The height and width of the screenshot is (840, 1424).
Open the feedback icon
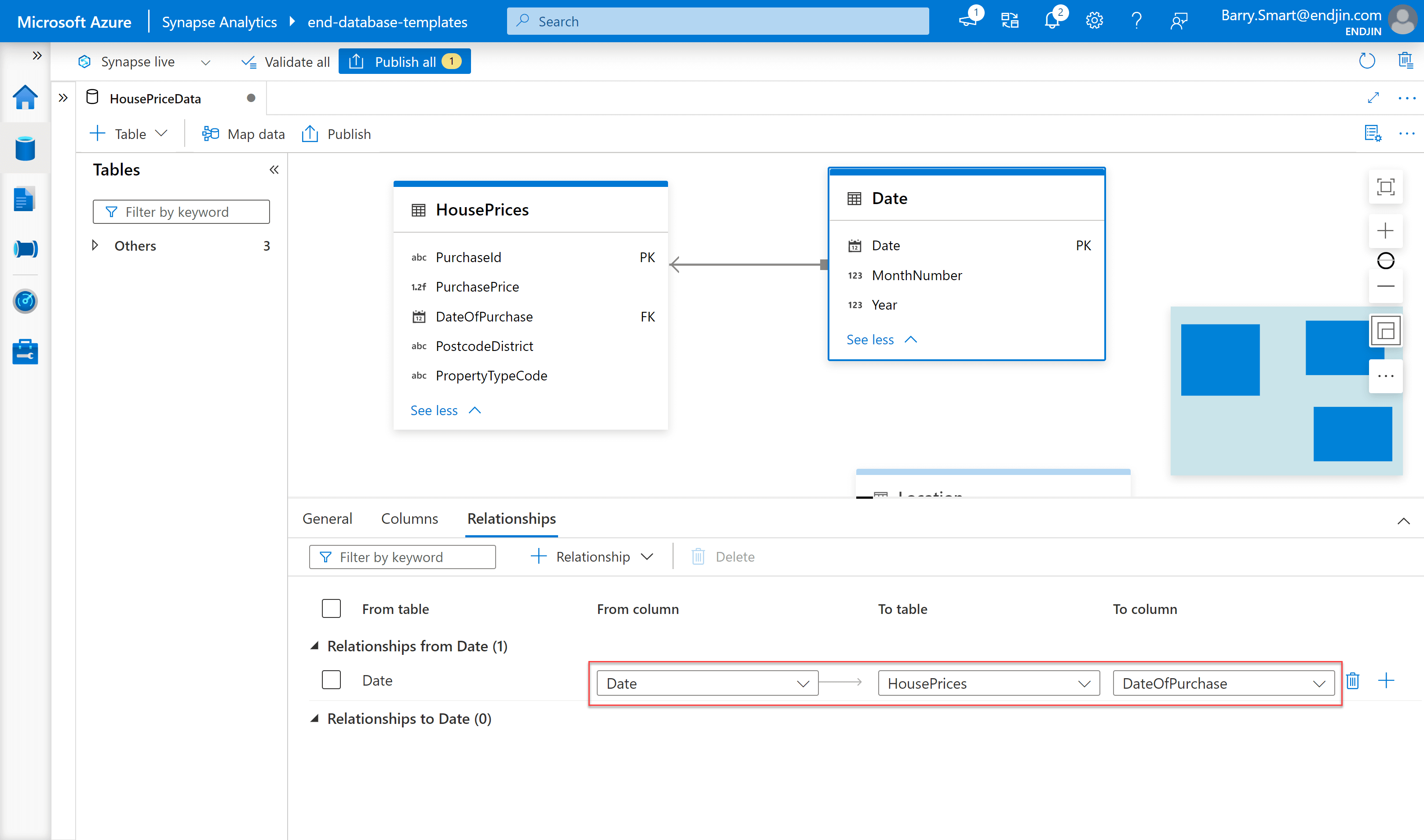[x=1178, y=21]
